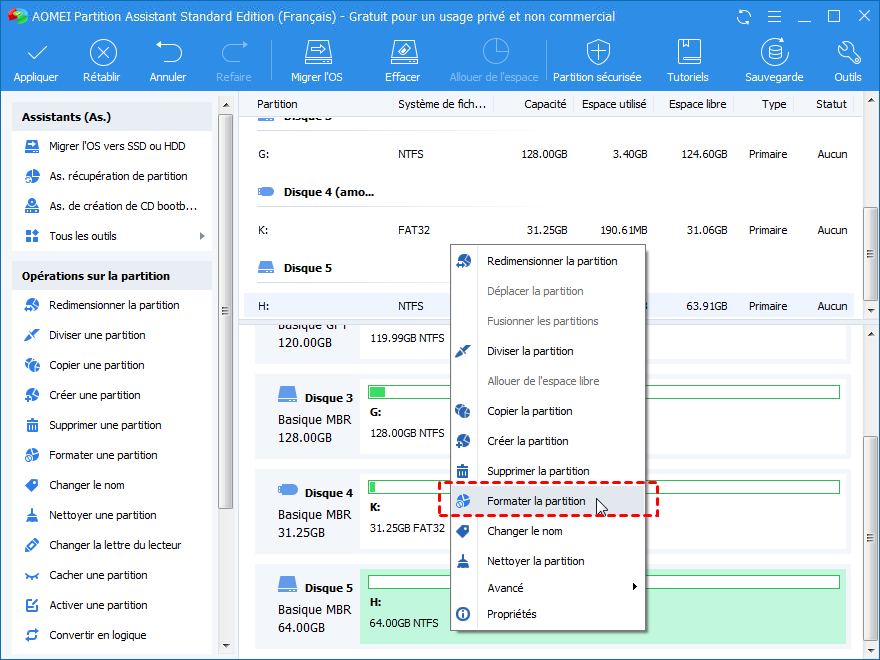Choose Formater la partition in context menu
This screenshot has height=660, width=880.
point(536,501)
